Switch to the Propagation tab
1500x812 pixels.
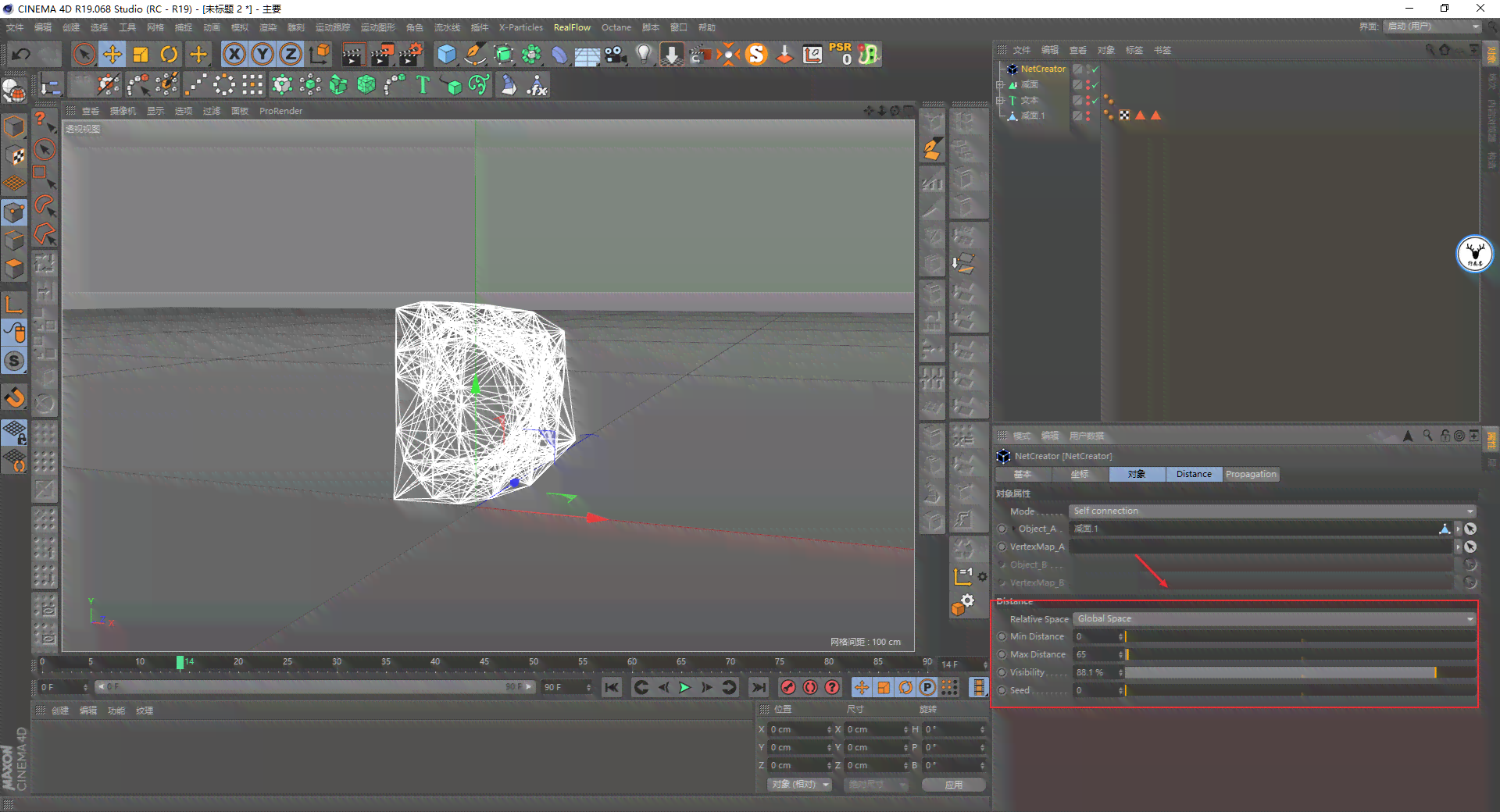[1251, 474]
